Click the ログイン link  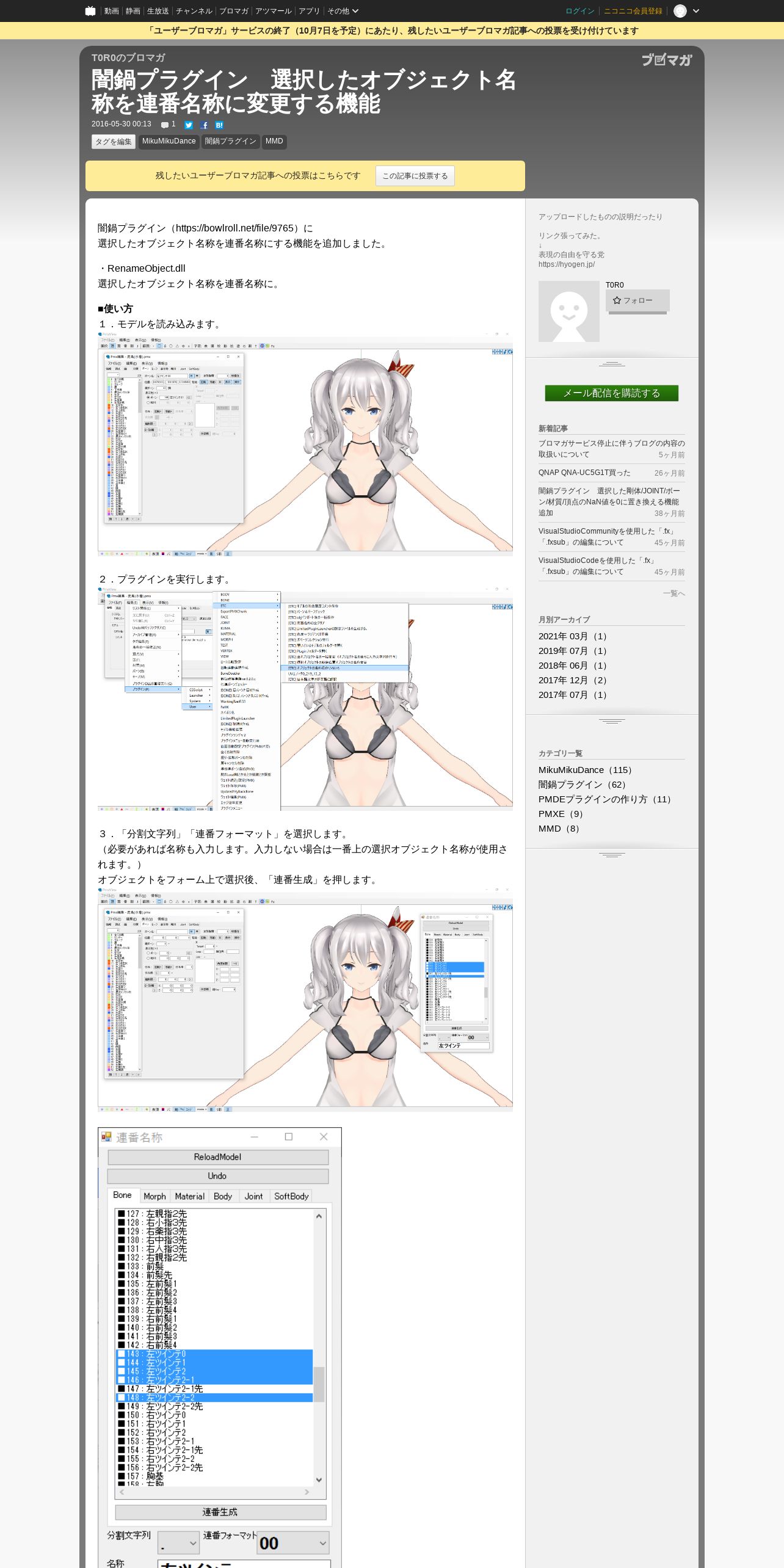580,11
